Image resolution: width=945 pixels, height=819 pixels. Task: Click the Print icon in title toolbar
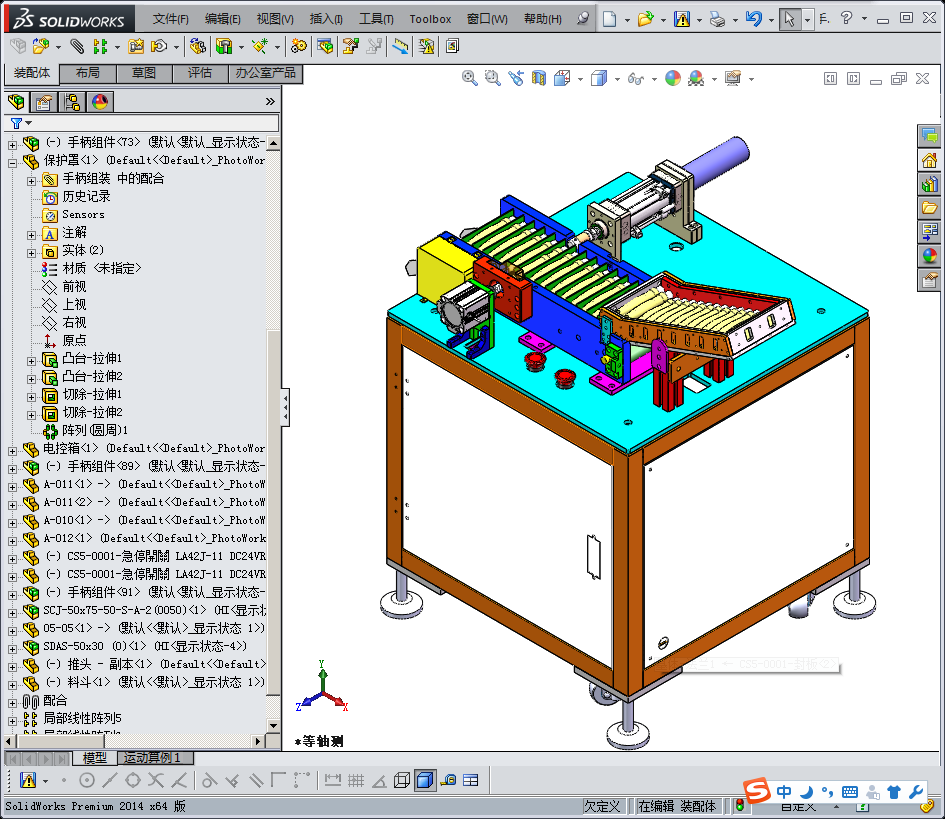tap(717, 19)
